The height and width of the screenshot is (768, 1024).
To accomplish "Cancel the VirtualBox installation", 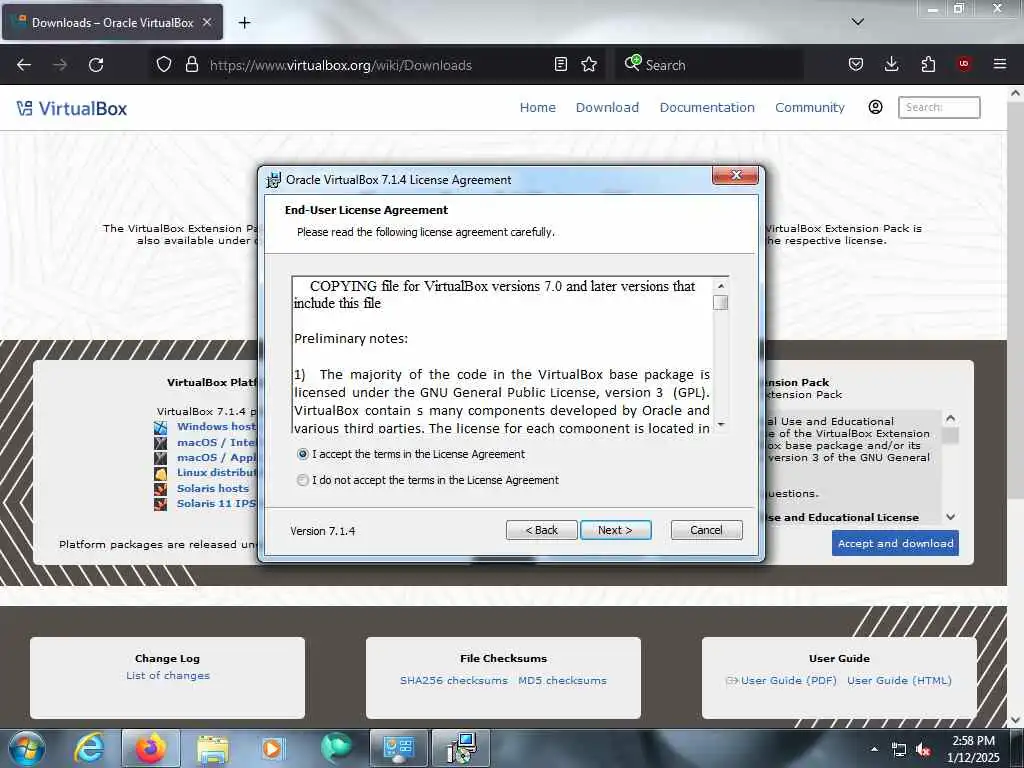I will coord(707,530).
